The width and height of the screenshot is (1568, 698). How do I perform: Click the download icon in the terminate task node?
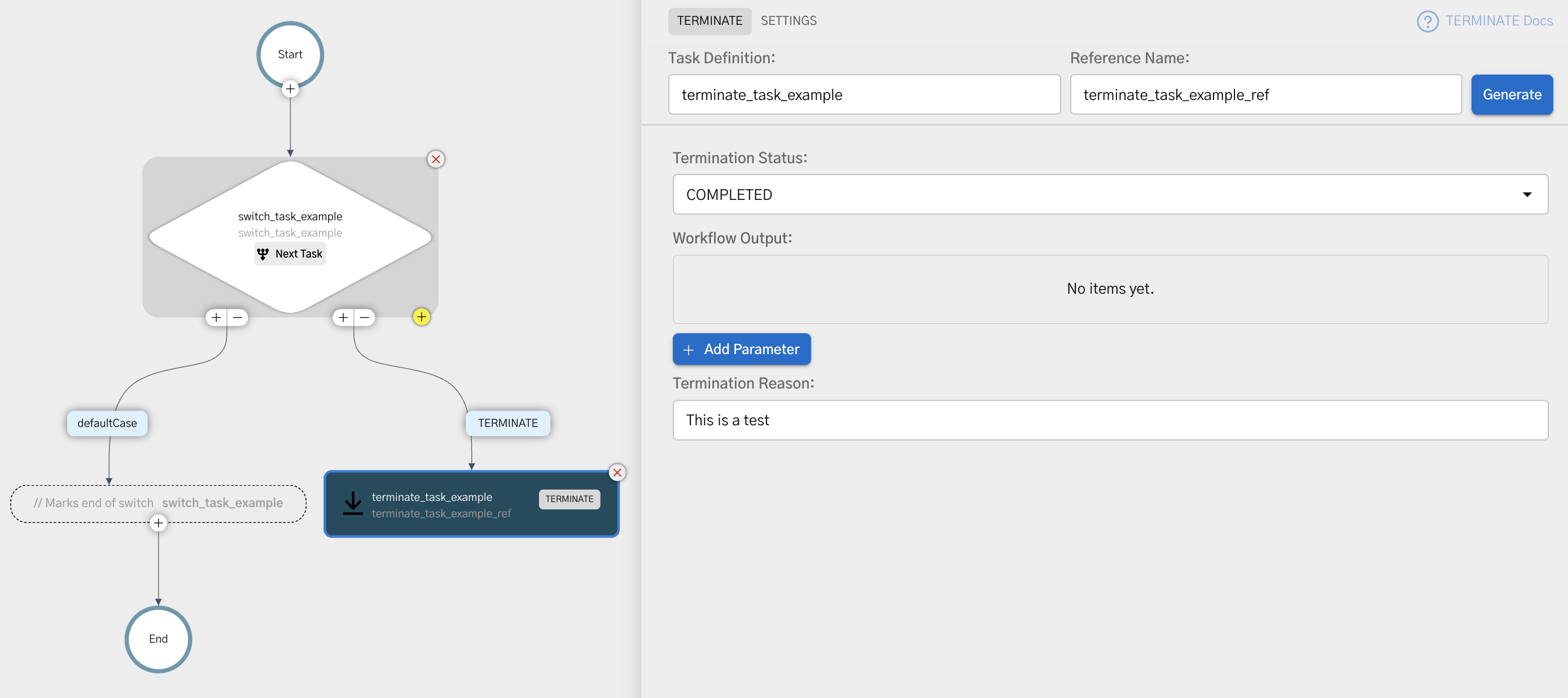[x=353, y=503]
